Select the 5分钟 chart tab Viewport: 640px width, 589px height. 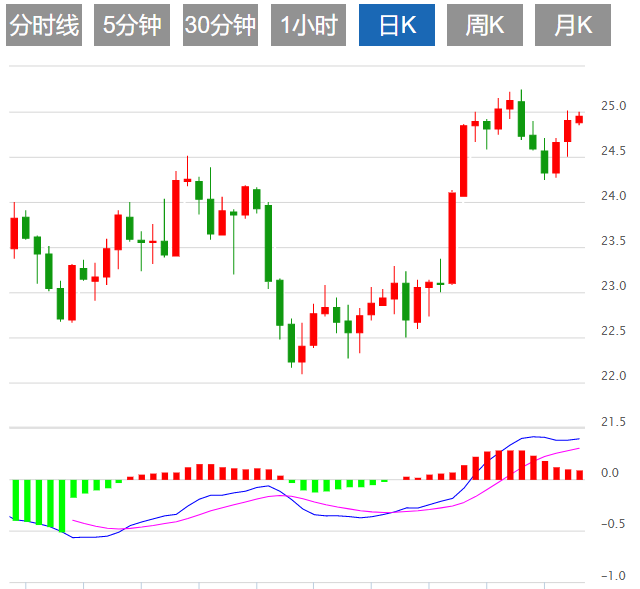pos(132,27)
